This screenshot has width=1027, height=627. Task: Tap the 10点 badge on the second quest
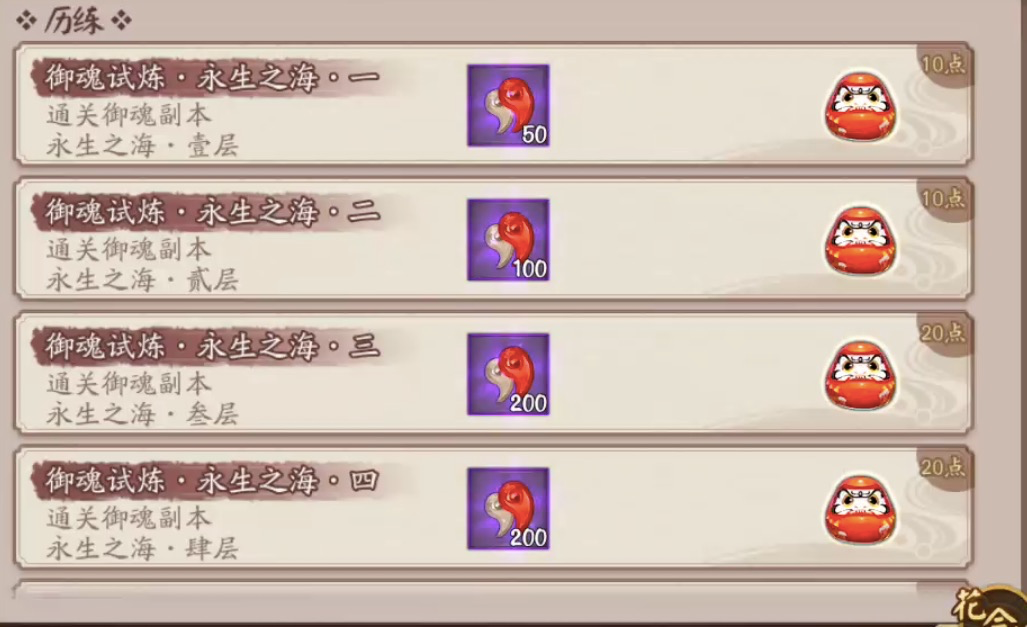943,199
